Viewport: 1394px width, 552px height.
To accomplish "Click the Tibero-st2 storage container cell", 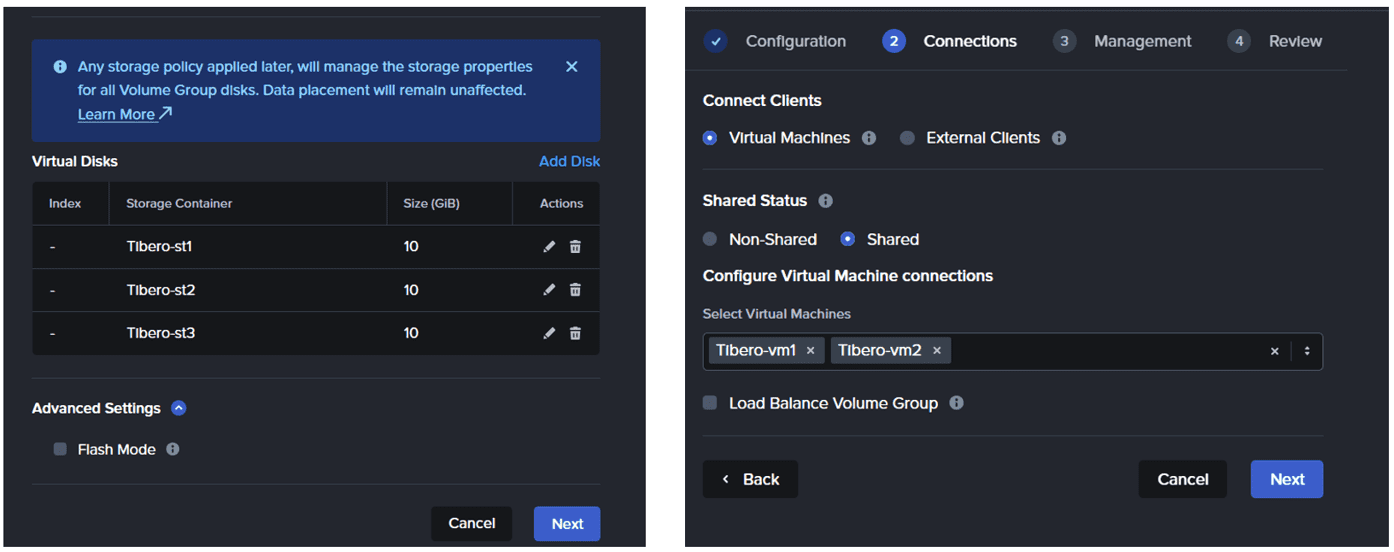I will point(248,290).
